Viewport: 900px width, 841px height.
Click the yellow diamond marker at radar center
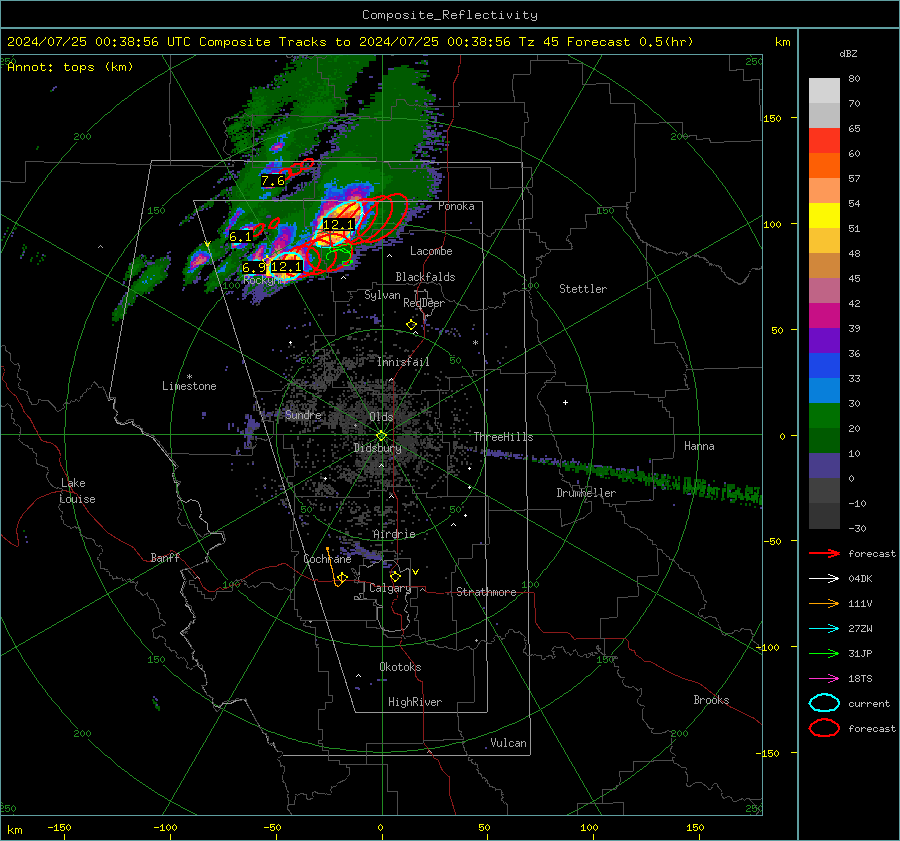tap(381, 436)
